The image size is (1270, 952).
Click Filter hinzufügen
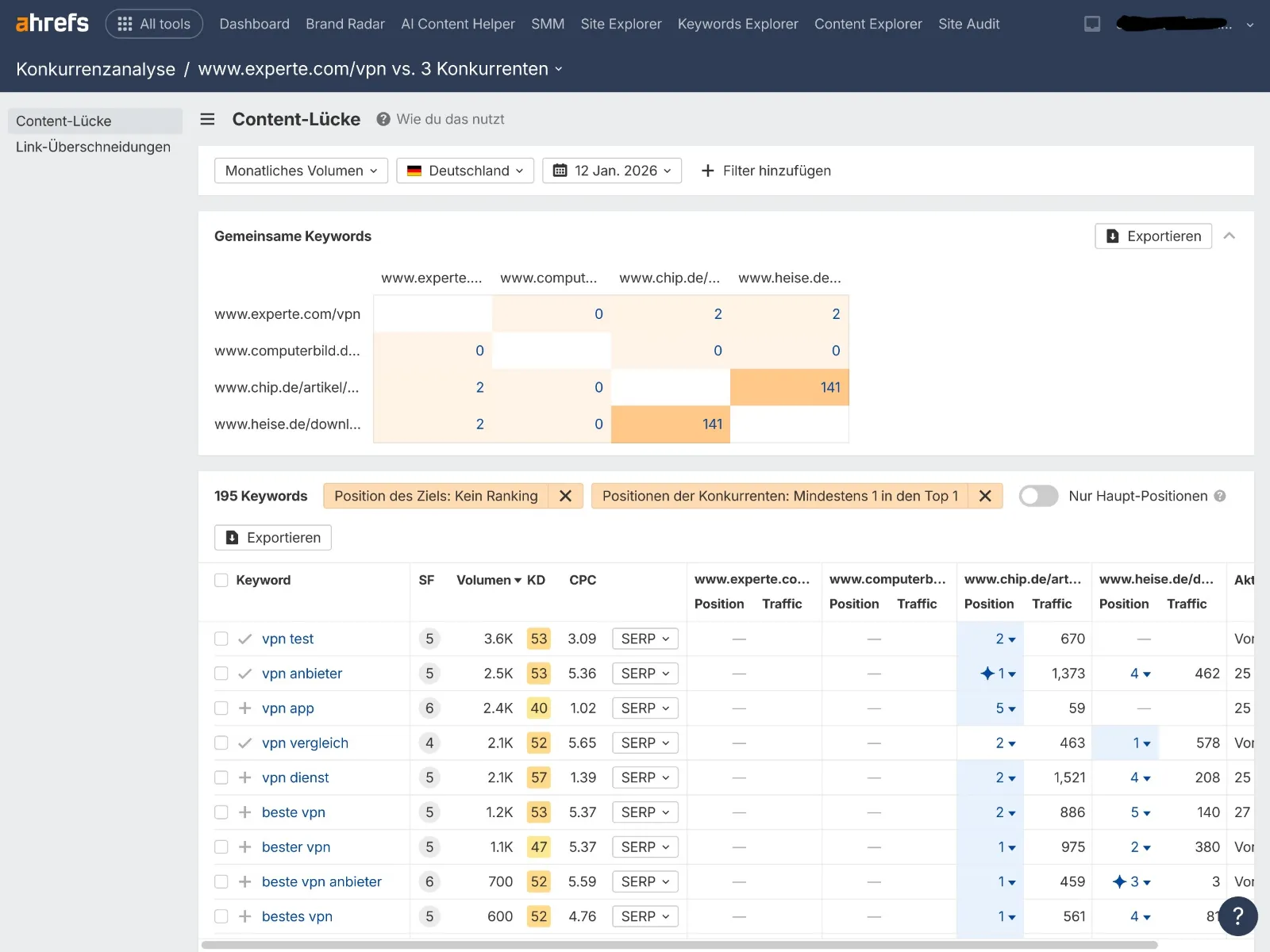pos(766,171)
